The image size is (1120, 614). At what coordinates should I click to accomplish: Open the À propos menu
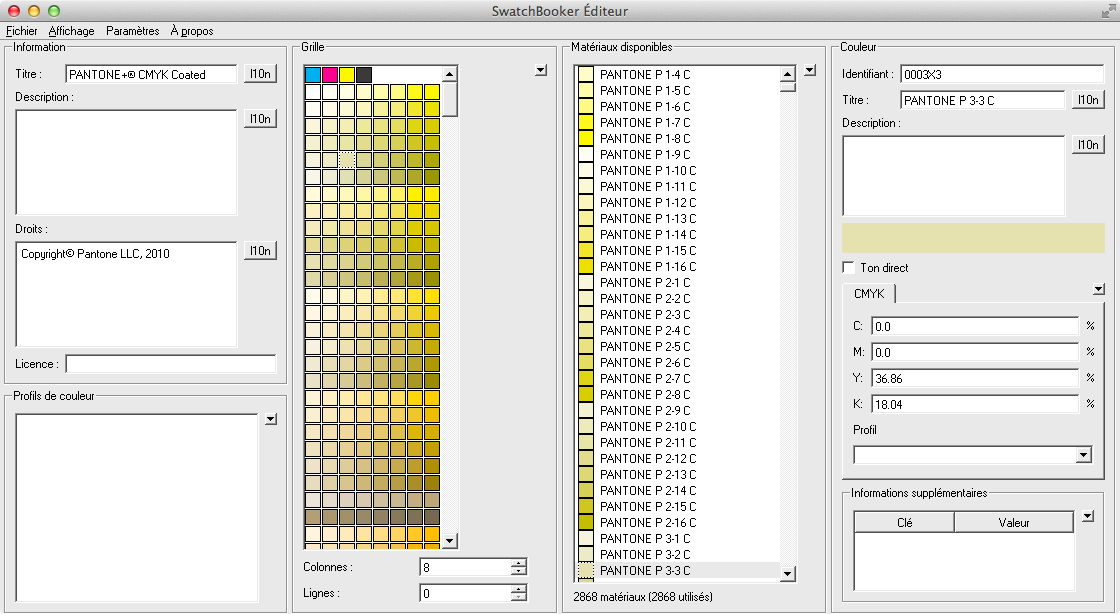point(192,31)
